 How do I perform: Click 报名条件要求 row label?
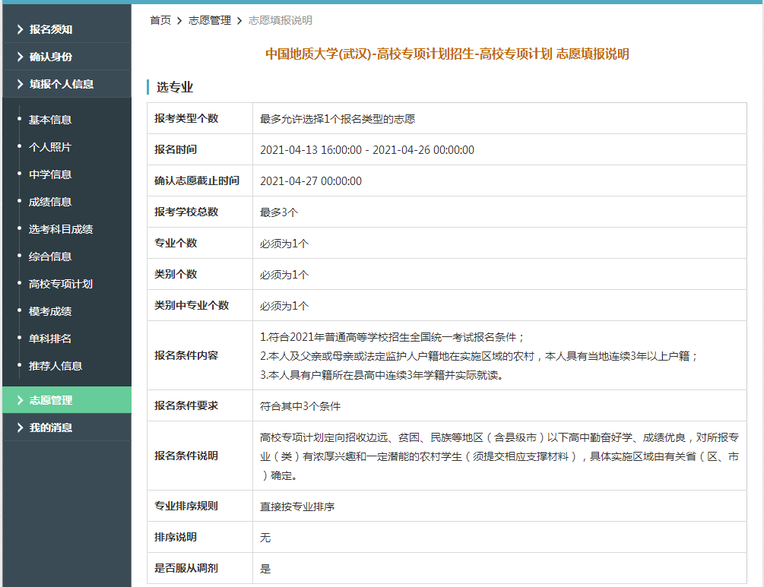186,405
